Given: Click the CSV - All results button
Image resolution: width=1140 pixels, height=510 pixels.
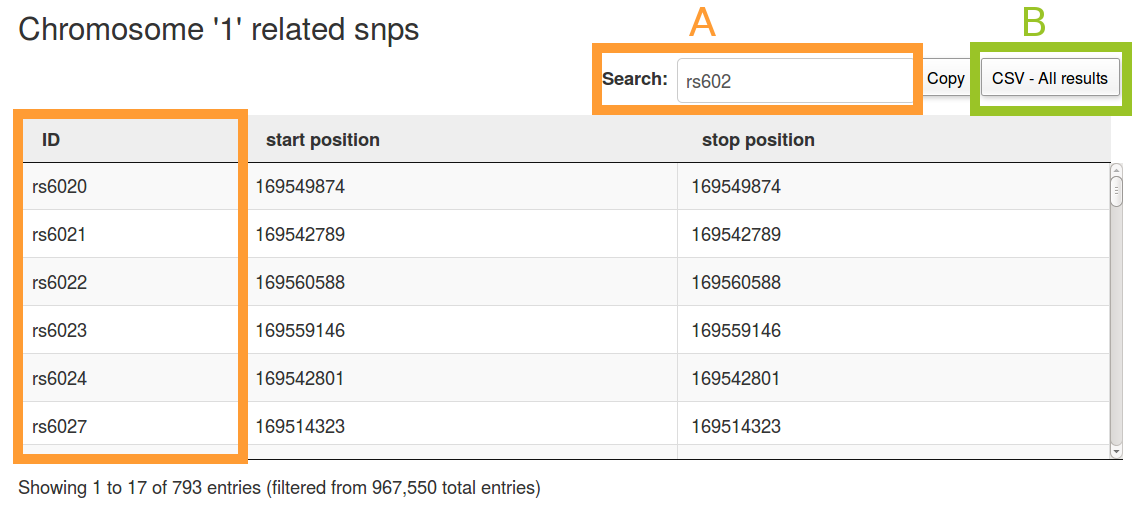Looking at the screenshot, I should pos(1050,79).
